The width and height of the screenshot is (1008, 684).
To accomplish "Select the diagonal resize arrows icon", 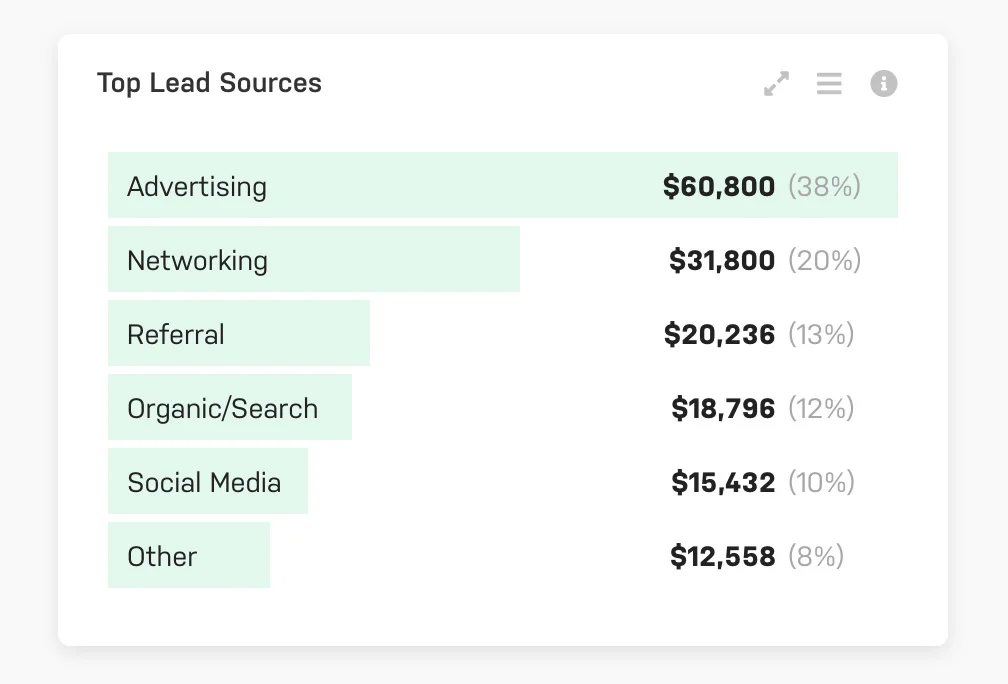I will pyautogui.click(x=777, y=84).
